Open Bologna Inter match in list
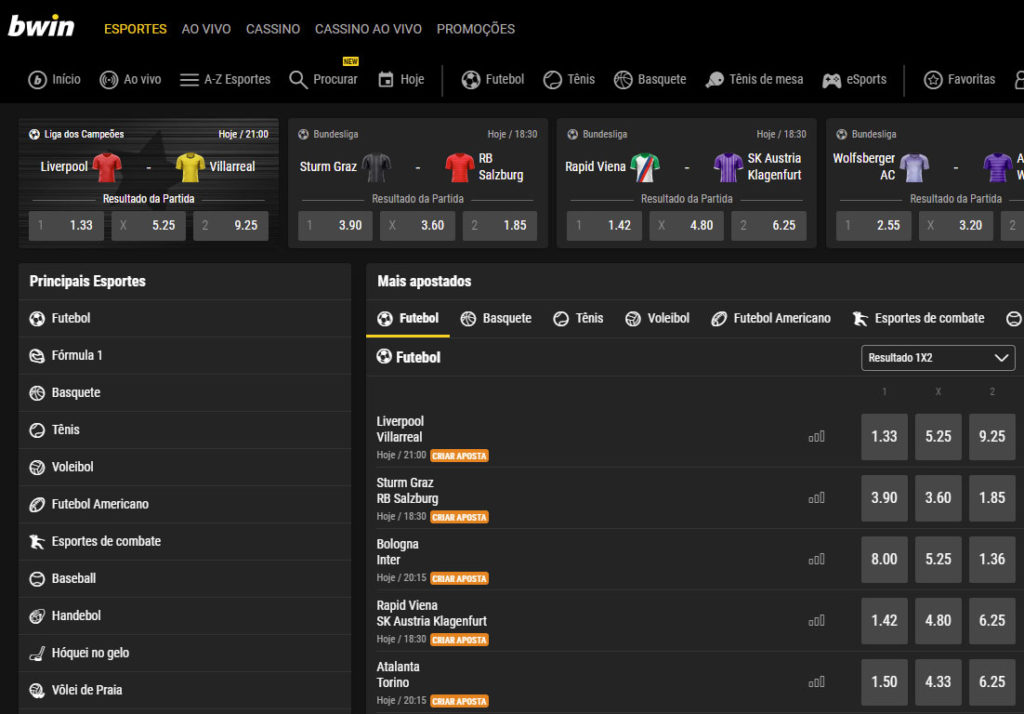 tap(397, 552)
